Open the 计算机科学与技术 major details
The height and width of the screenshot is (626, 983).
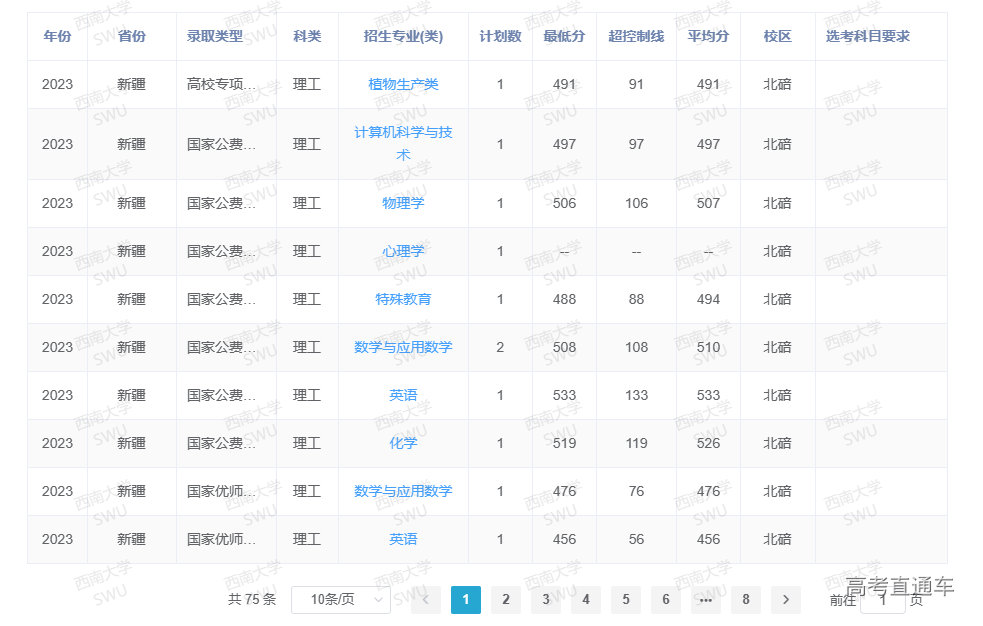[403, 144]
